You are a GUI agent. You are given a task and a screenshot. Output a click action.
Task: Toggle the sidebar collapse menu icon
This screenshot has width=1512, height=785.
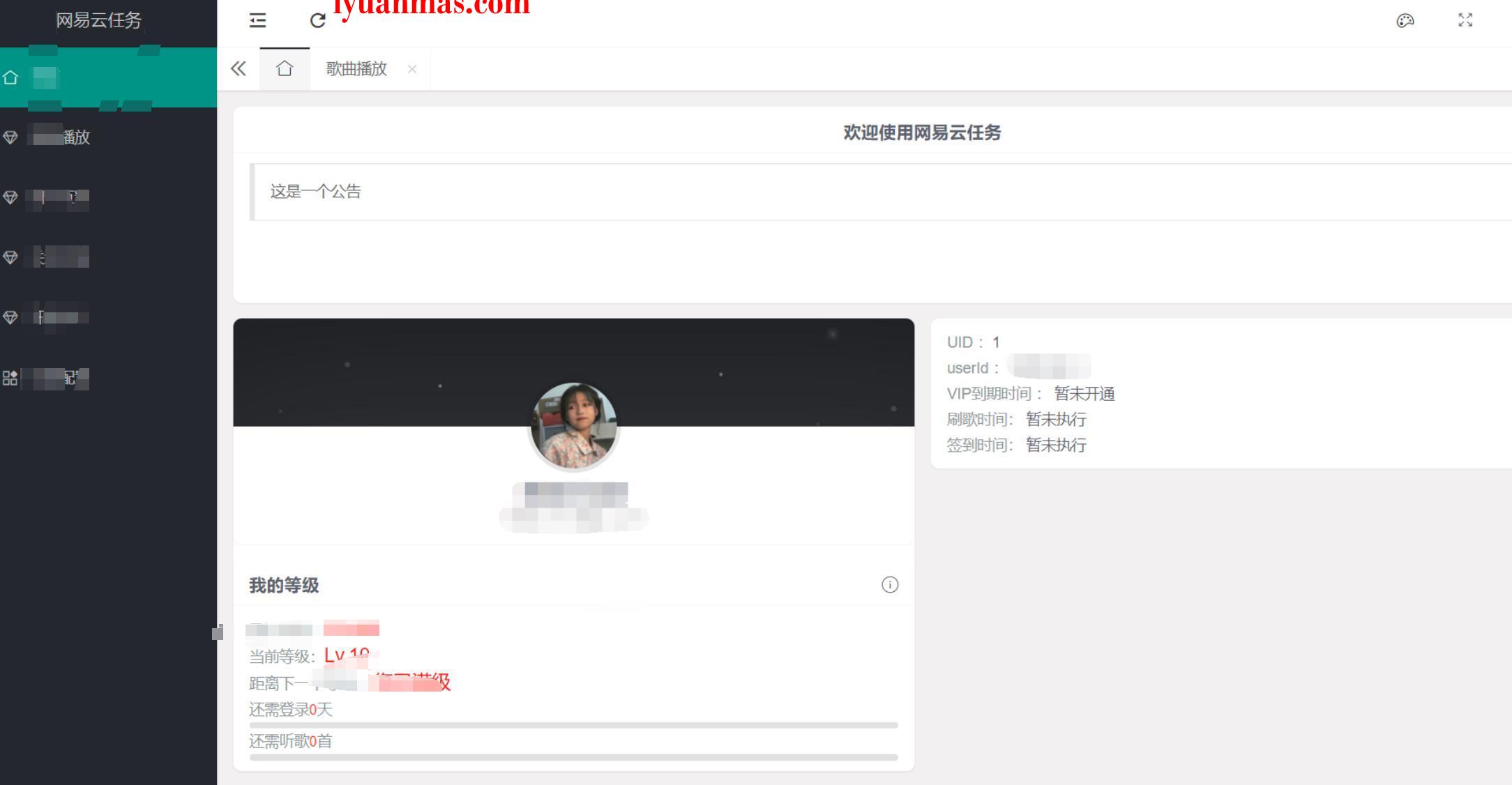tap(257, 20)
